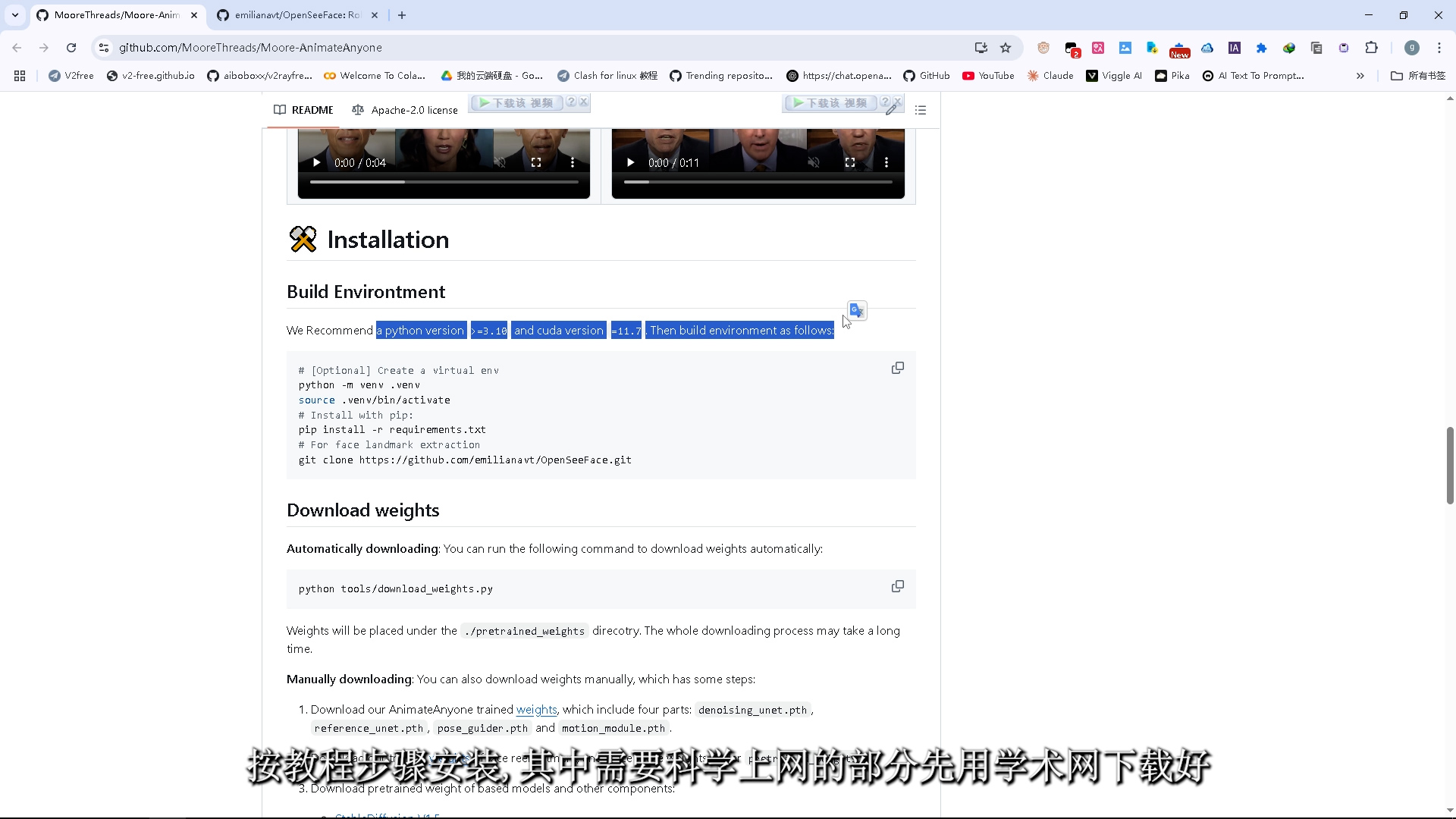The width and height of the screenshot is (1456, 819).
Task: Bookmark this page with the star icon
Action: tap(1006, 48)
